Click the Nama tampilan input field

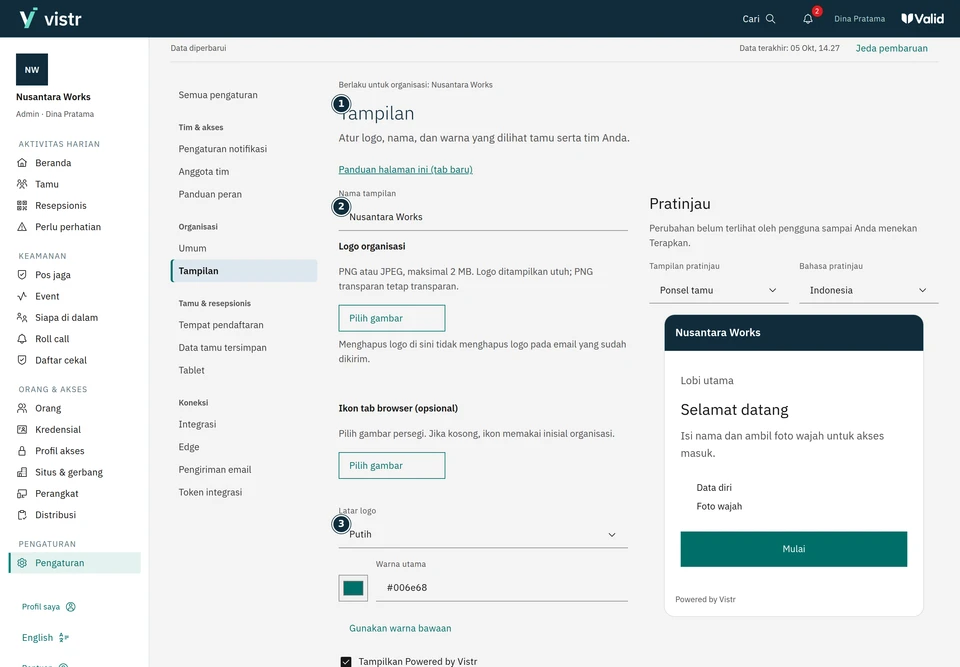(x=483, y=217)
